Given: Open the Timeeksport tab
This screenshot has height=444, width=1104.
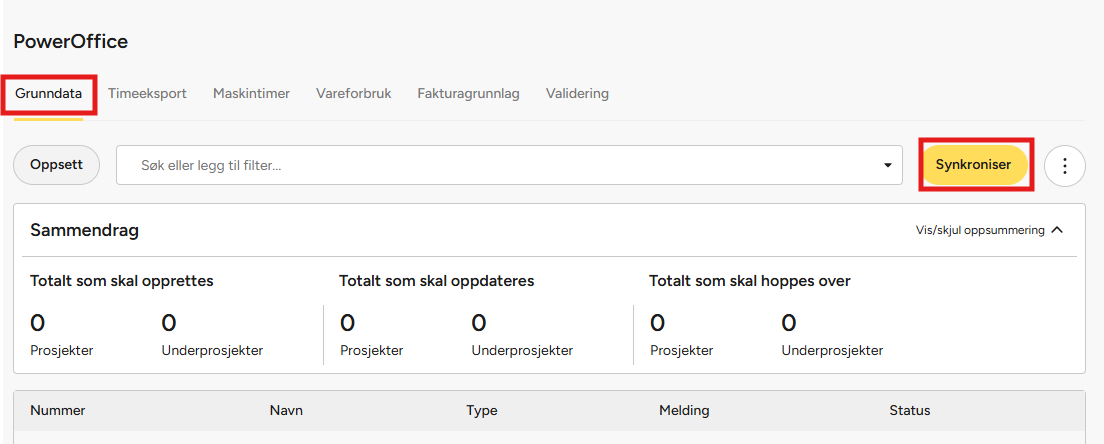Looking at the screenshot, I should pyautogui.click(x=147, y=94).
